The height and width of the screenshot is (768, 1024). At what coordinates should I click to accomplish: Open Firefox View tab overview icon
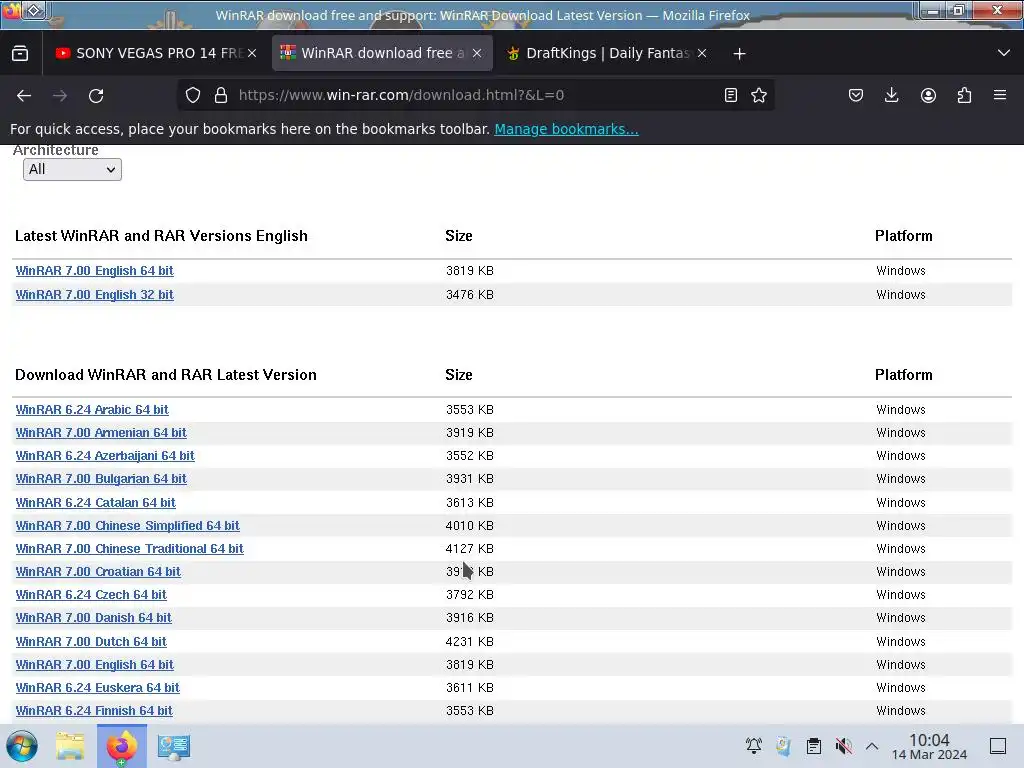[x=20, y=54]
